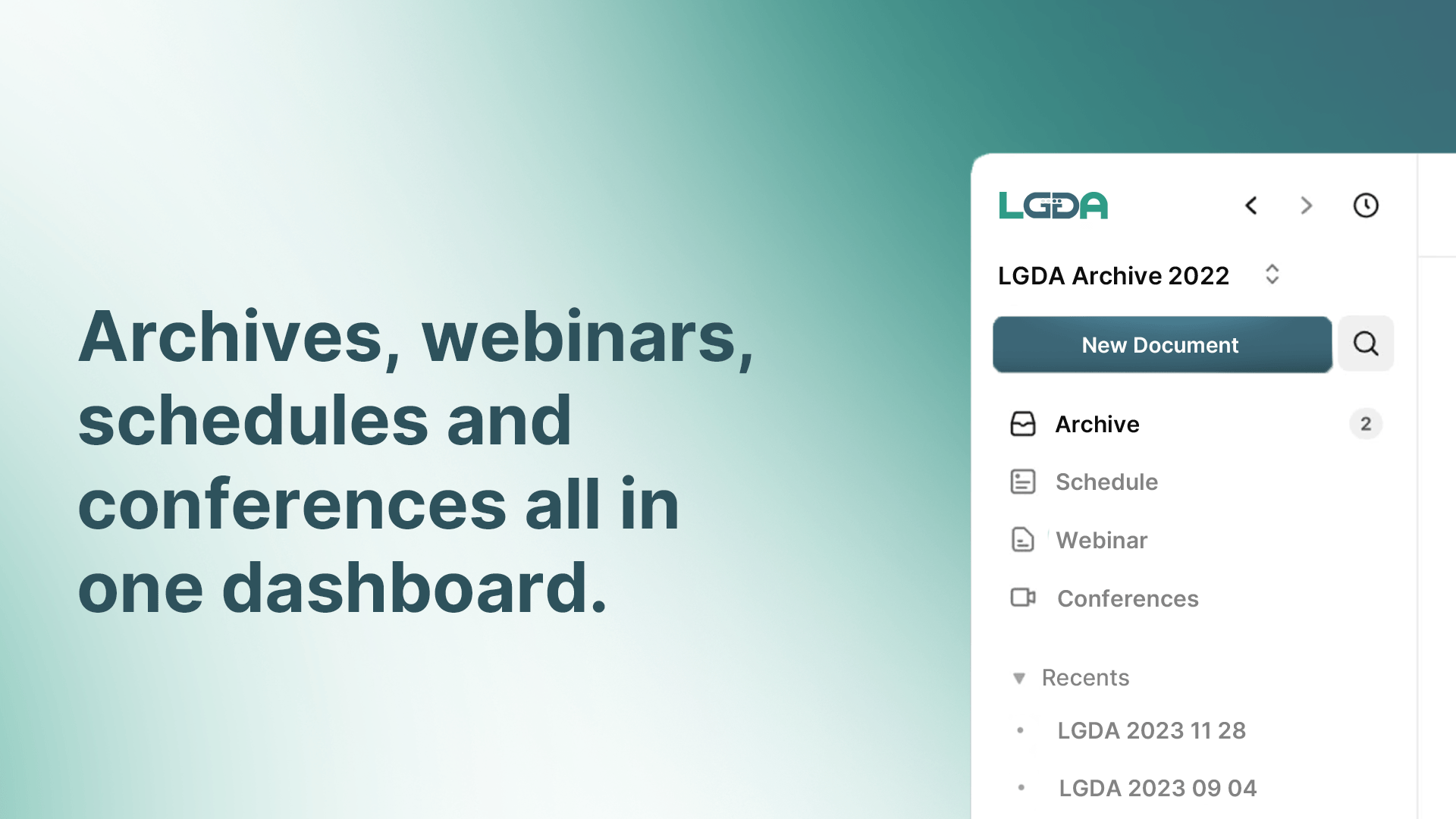Click the back navigation arrow
The image size is (1456, 819).
pos(1252,204)
